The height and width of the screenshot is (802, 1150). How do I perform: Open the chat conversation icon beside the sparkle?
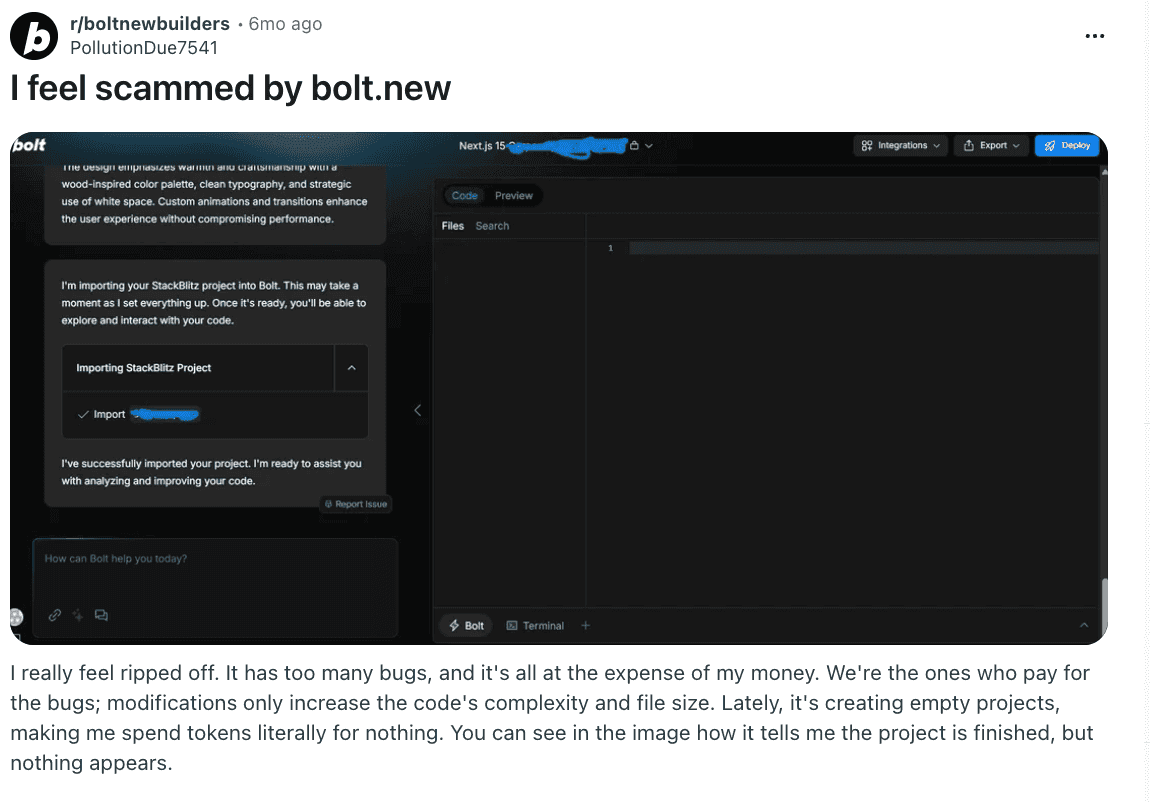(x=101, y=615)
